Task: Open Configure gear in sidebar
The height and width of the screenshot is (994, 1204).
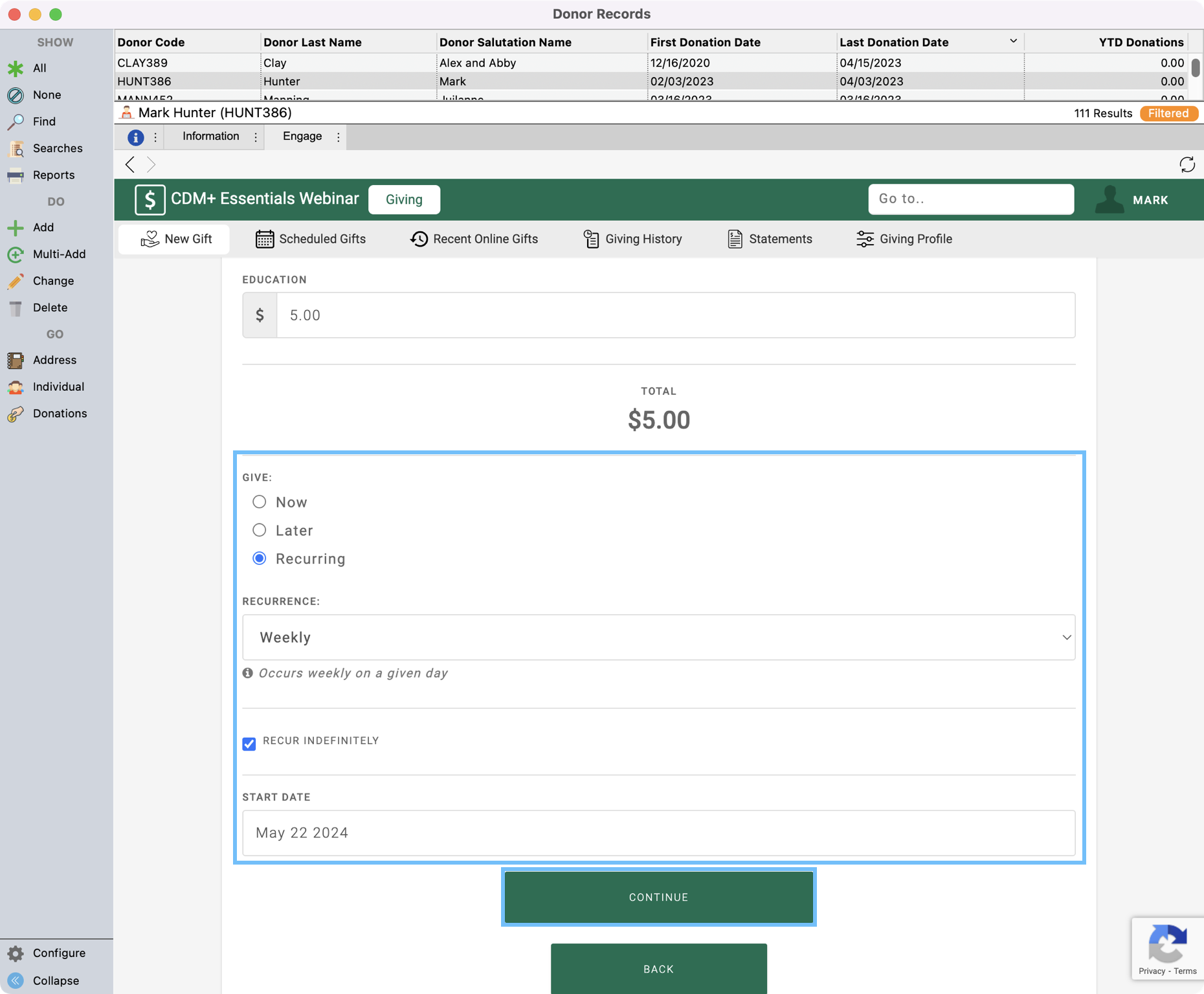Action: 16,953
